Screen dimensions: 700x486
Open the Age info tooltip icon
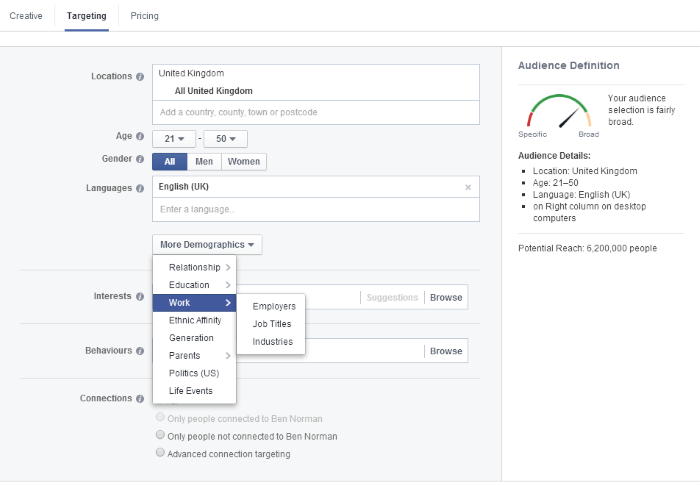coord(140,136)
